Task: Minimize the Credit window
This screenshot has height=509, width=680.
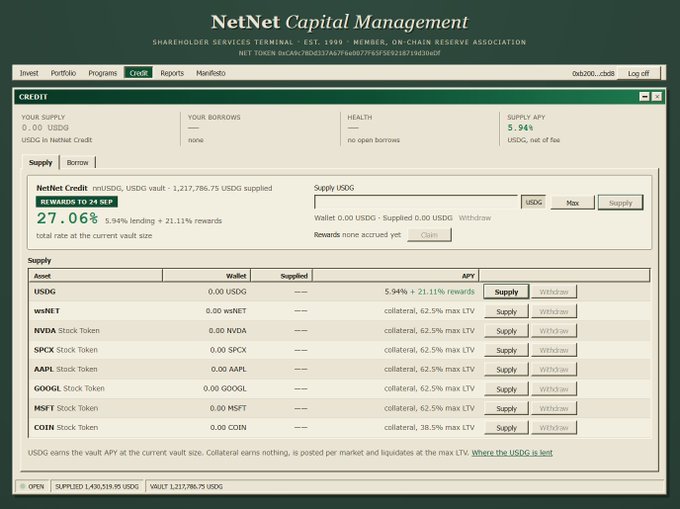Action: click(x=644, y=97)
